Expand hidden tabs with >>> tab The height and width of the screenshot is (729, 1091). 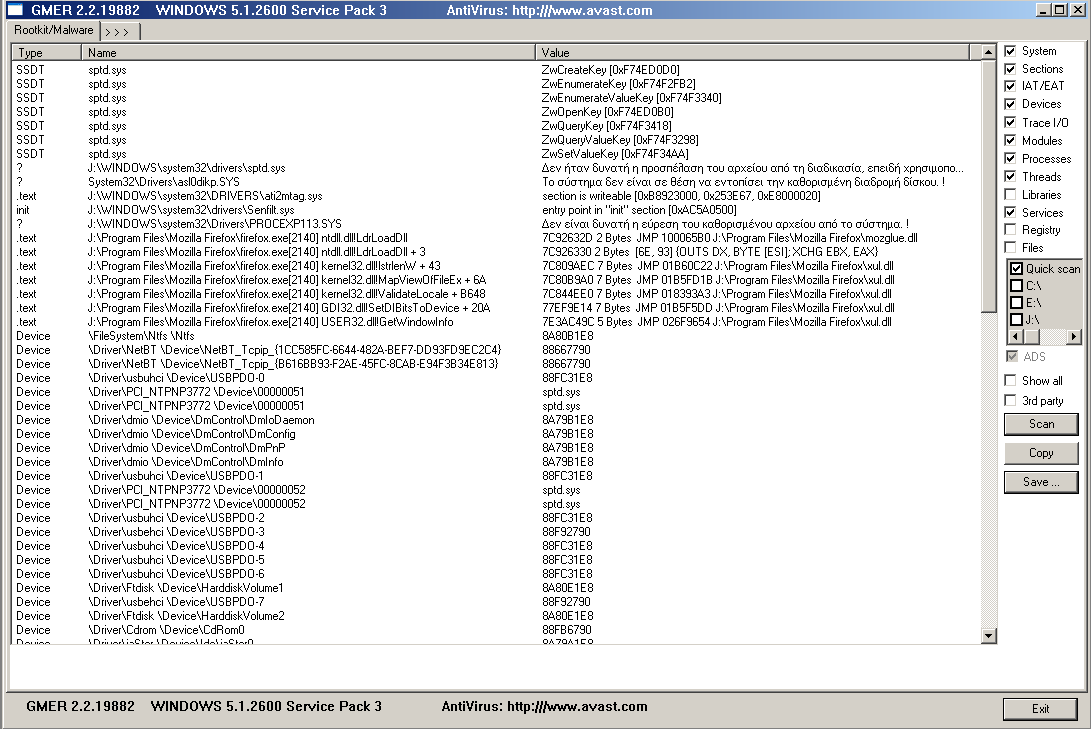point(120,32)
